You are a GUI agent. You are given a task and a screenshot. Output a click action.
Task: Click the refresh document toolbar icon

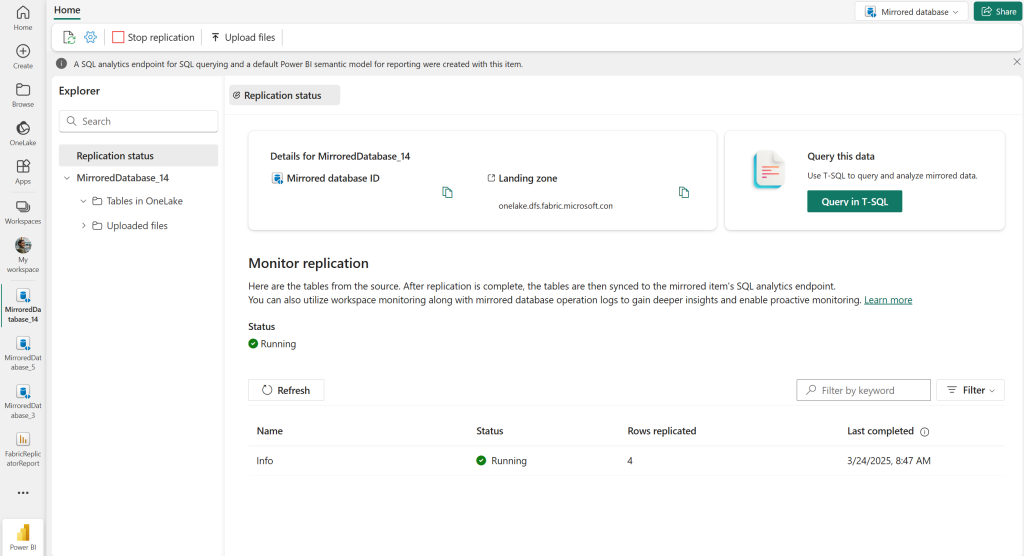[69, 37]
